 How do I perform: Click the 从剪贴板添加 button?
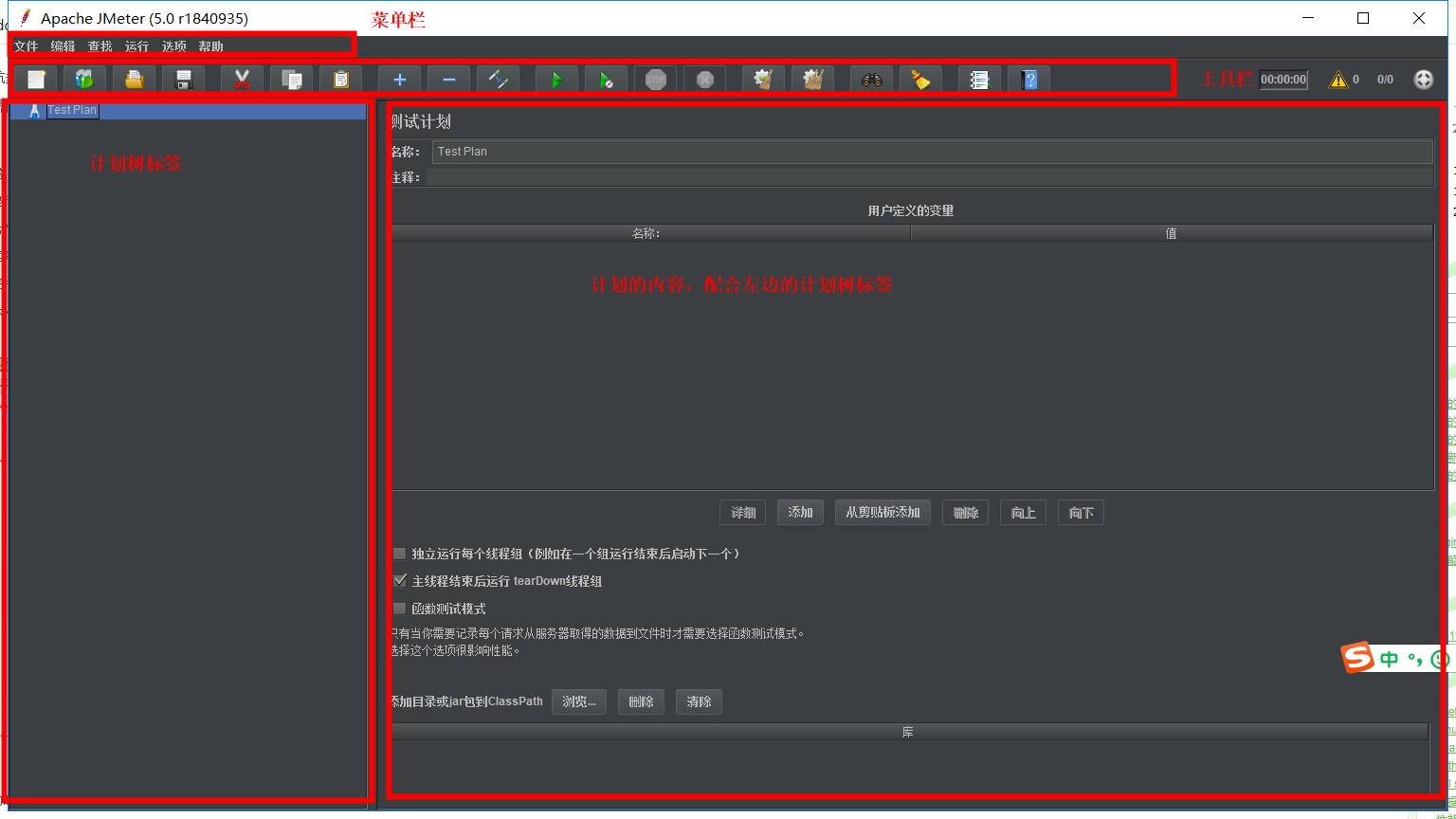pos(883,513)
